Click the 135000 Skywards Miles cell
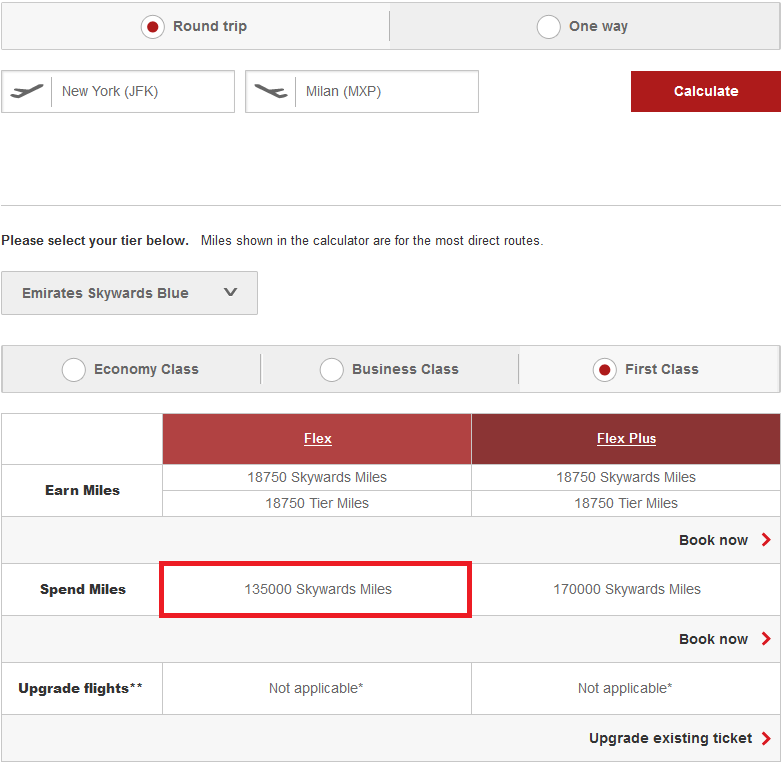This screenshot has width=782, height=762. [317, 589]
